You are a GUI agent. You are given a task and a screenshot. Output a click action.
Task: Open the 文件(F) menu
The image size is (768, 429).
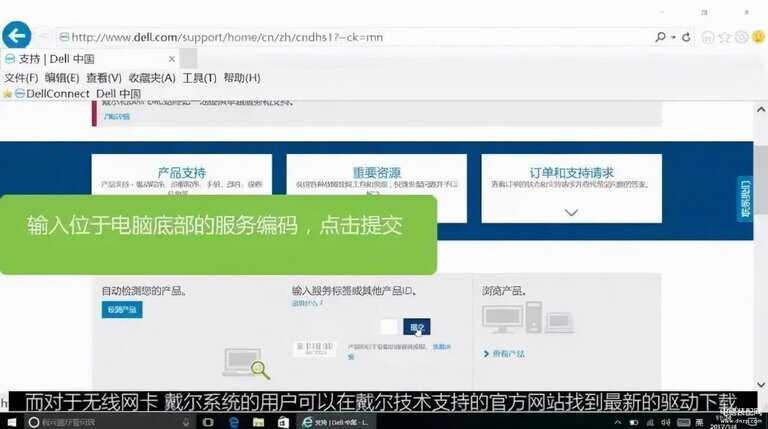pyautogui.click(x=21, y=78)
